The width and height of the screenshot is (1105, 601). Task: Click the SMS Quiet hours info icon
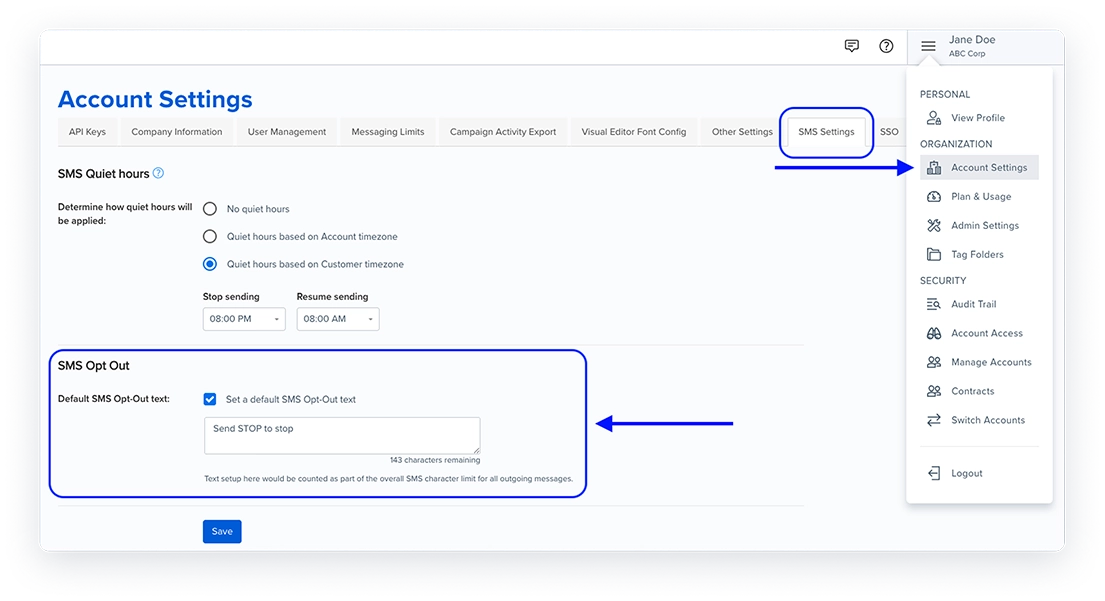click(x=158, y=174)
